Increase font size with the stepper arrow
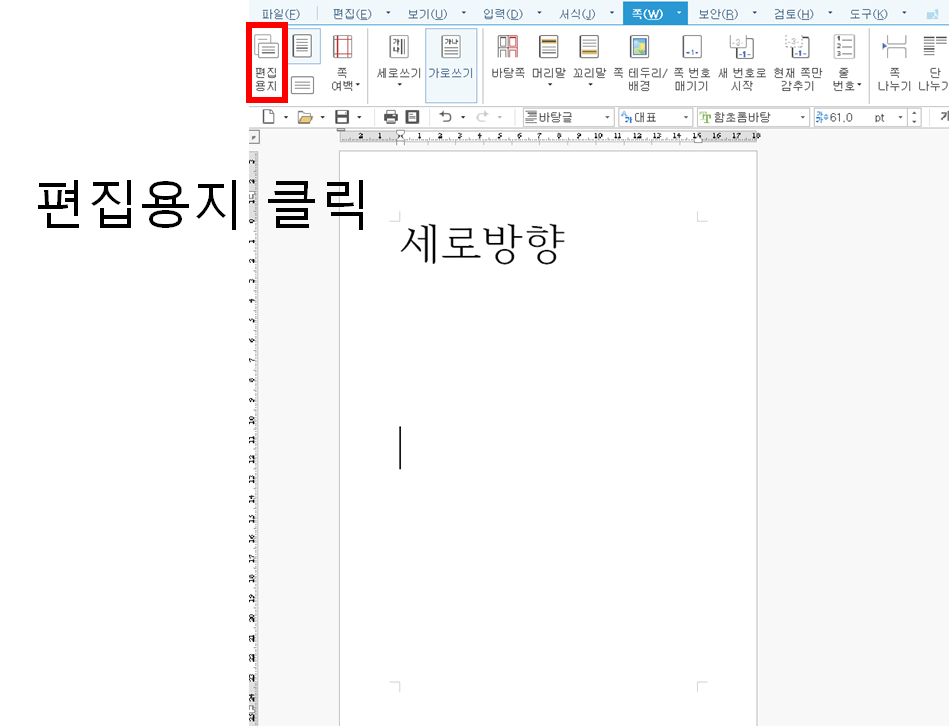Image resolution: width=949 pixels, height=726 pixels. click(x=913, y=112)
